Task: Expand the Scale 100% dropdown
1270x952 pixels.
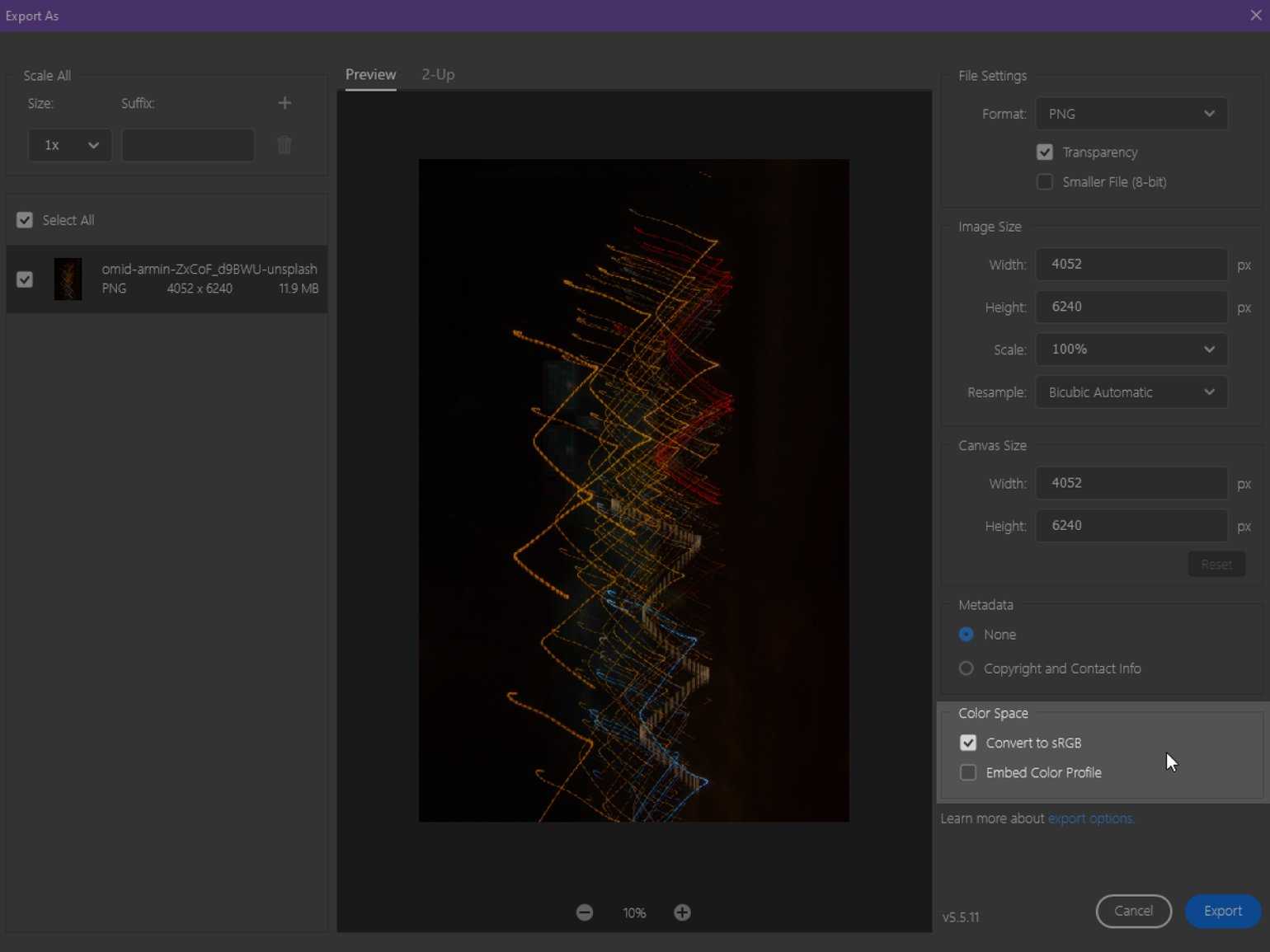Action: click(x=1131, y=349)
